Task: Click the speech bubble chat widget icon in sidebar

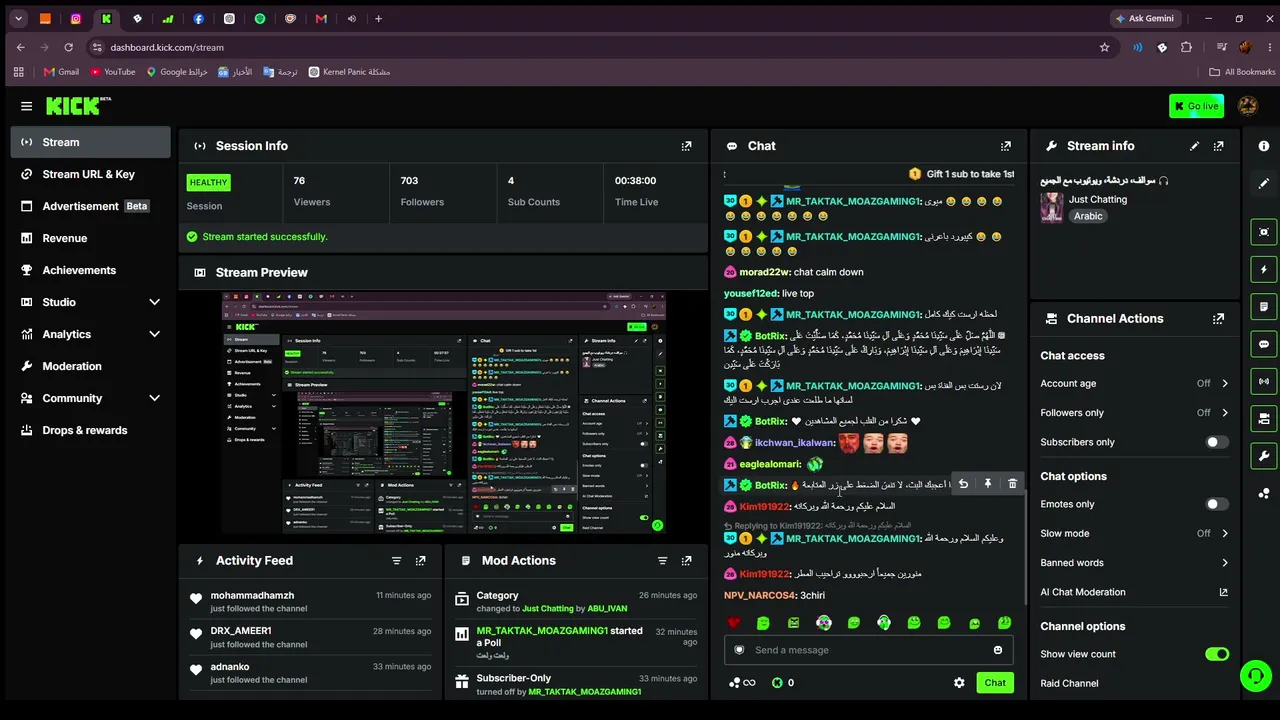Action: tap(1264, 344)
